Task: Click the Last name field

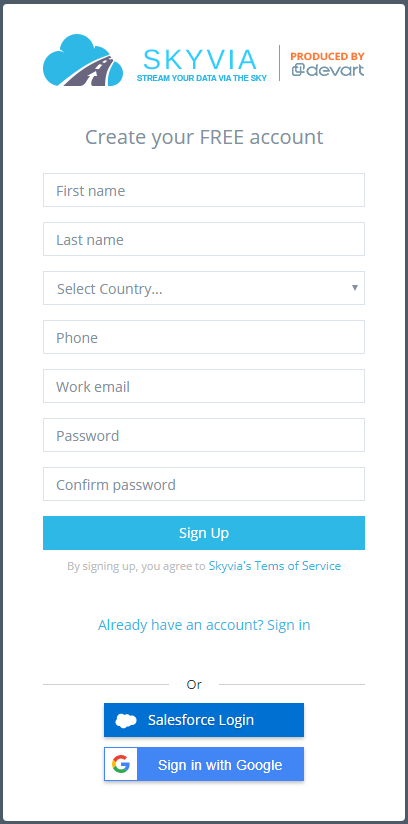Action: coord(204,239)
